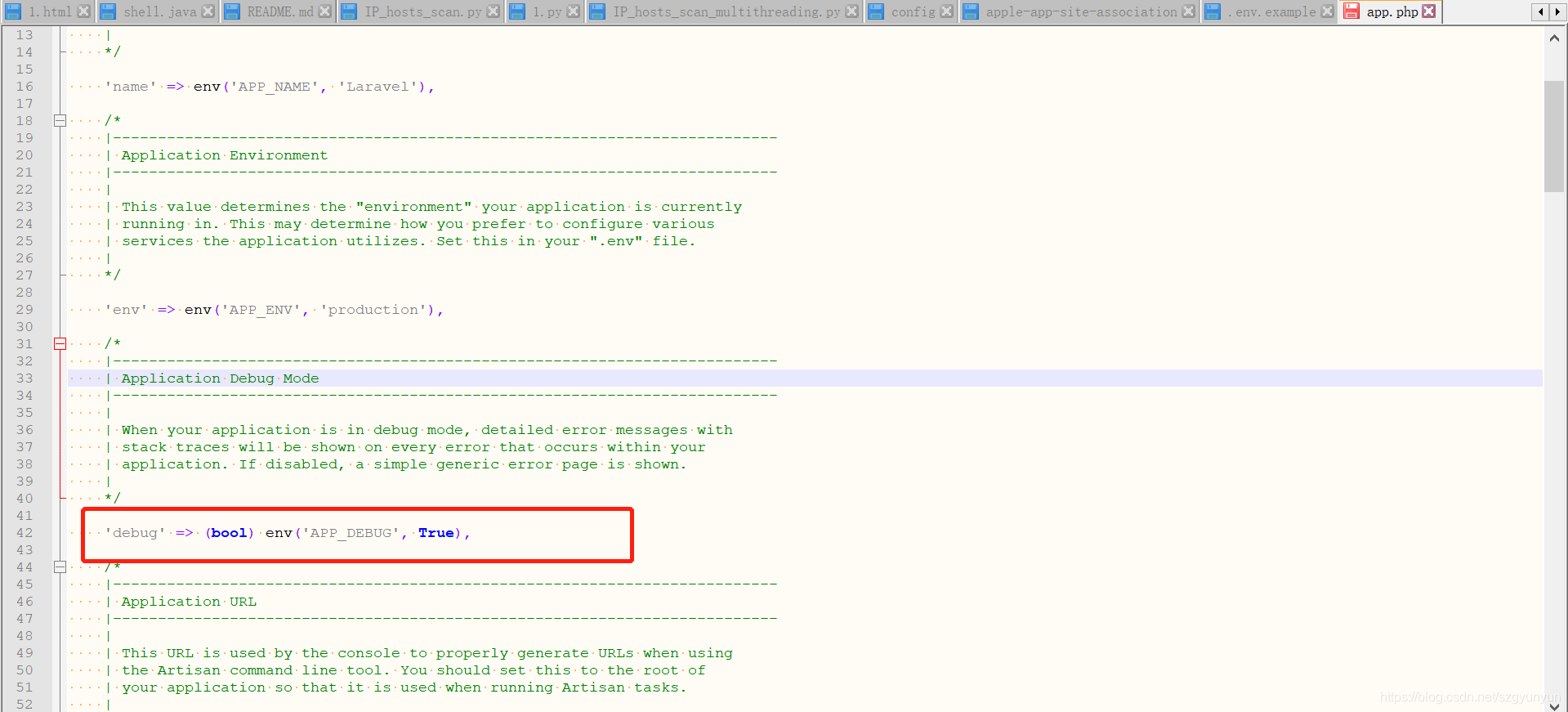
Task: Place the cursor on 'Laravel' default value
Action: 377,87
